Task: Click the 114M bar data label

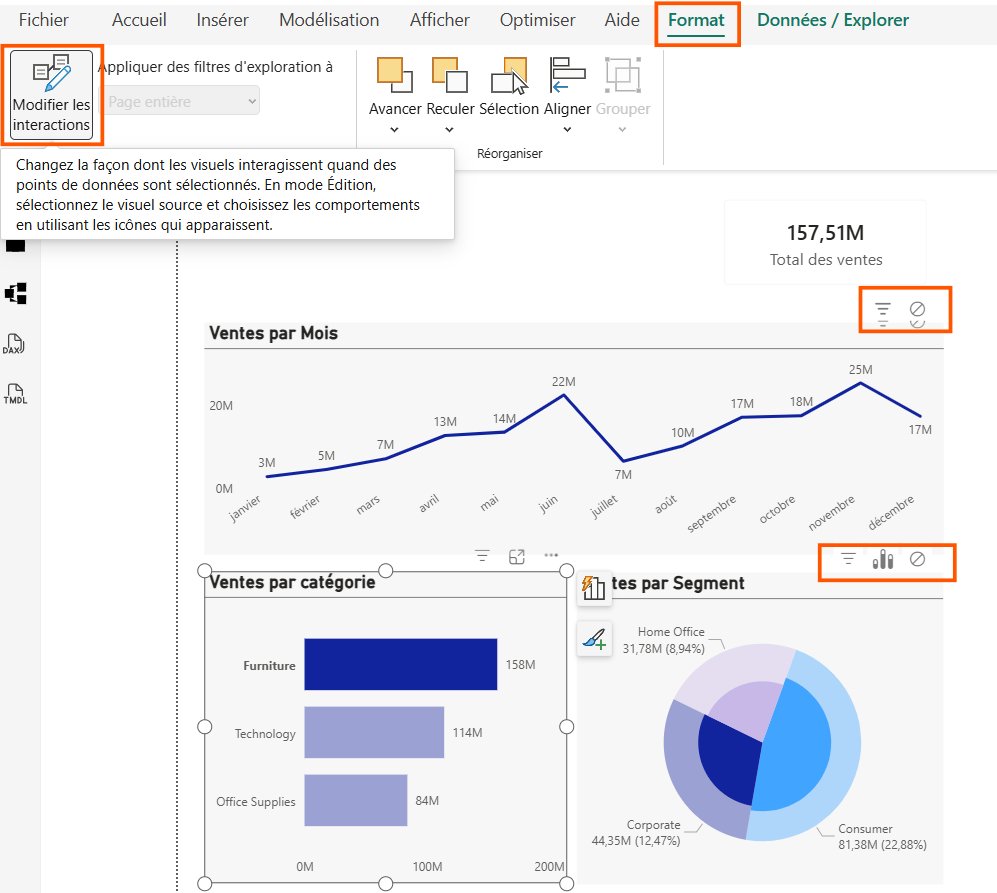Action: click(467, 733)
